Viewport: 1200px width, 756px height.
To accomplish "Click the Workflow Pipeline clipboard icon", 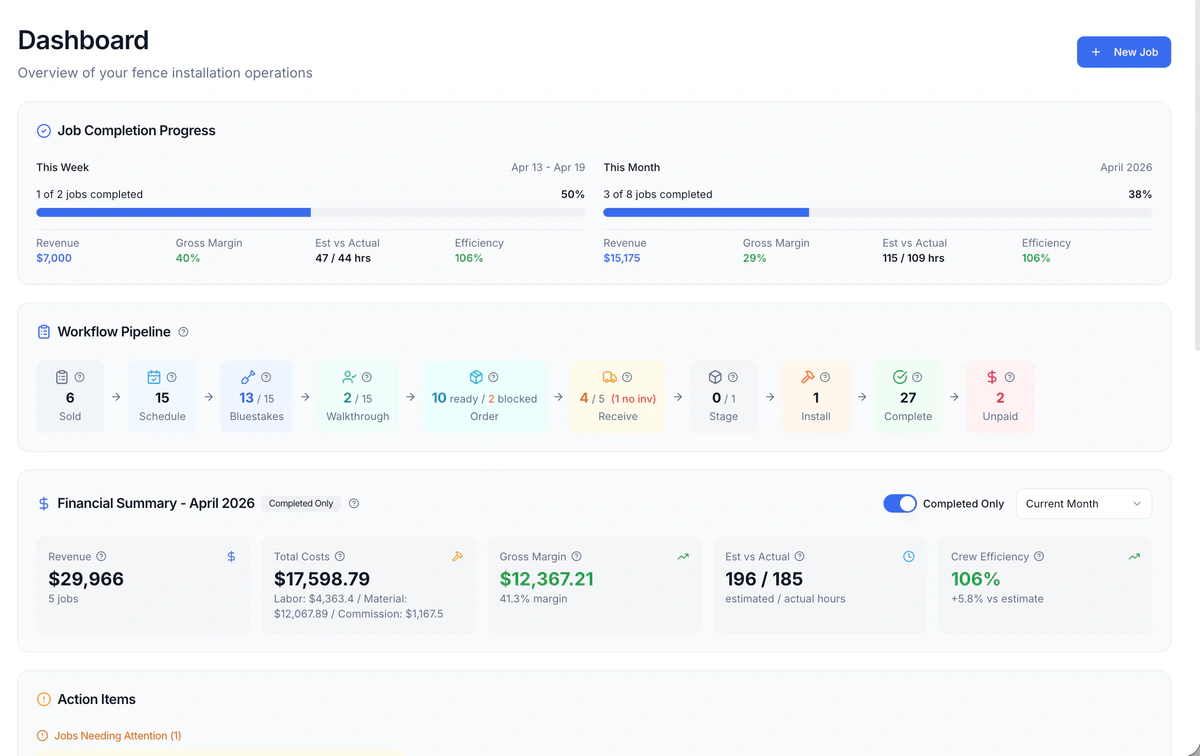I will (44, 332).
